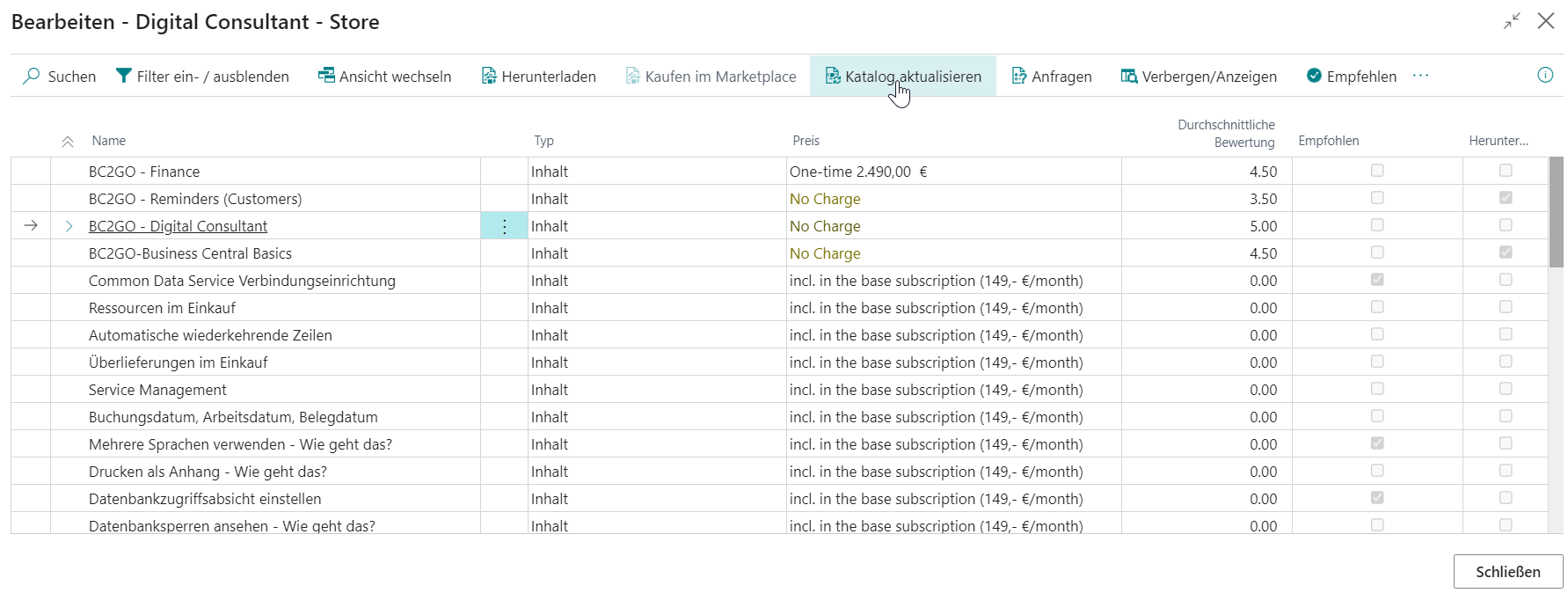Open the three-dot row menu for Digital Consultant

[x=504, y=227]
